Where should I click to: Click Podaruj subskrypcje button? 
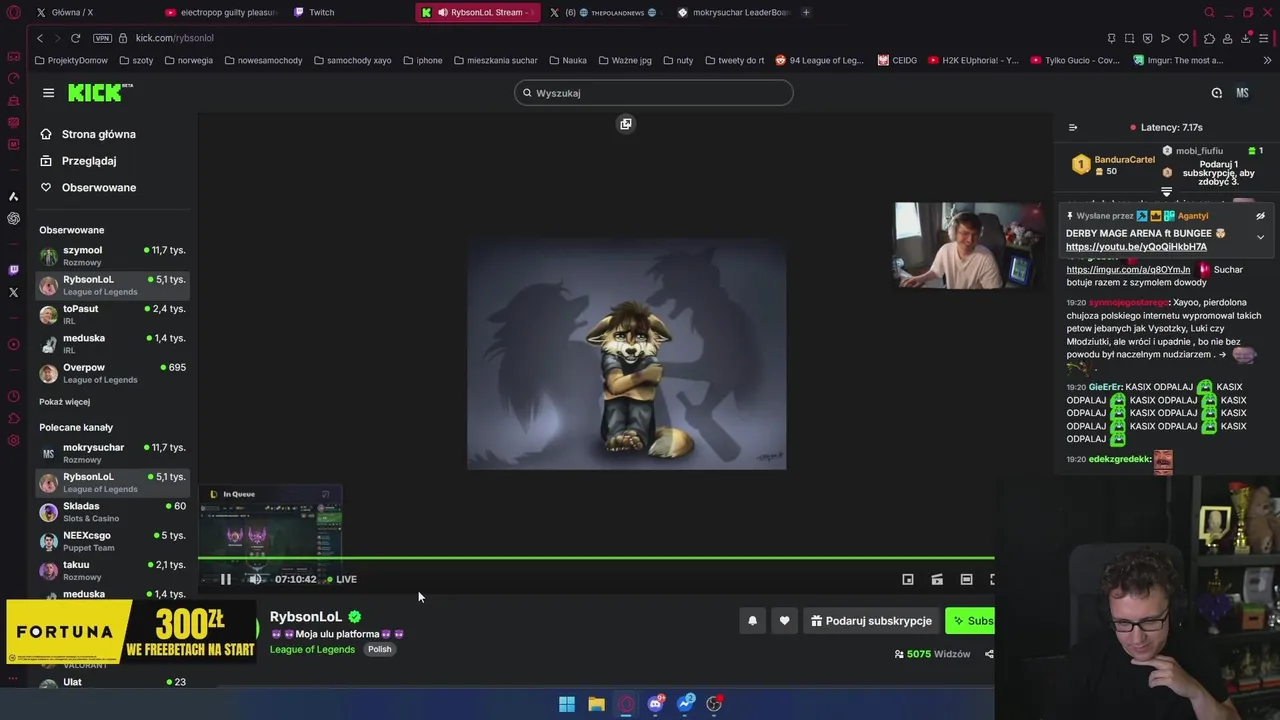coord(871,621)
